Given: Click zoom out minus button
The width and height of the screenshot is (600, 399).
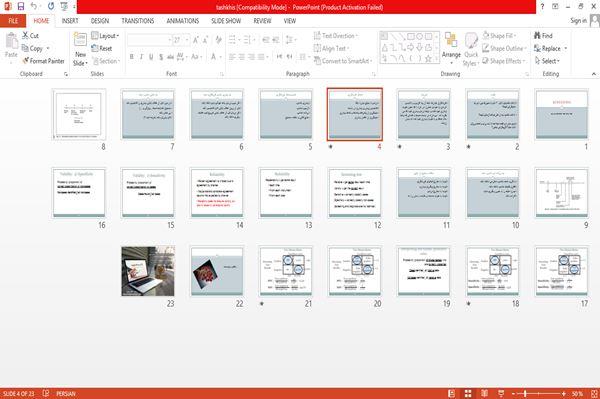Looking at the screenshot, I should click(514, 393).
